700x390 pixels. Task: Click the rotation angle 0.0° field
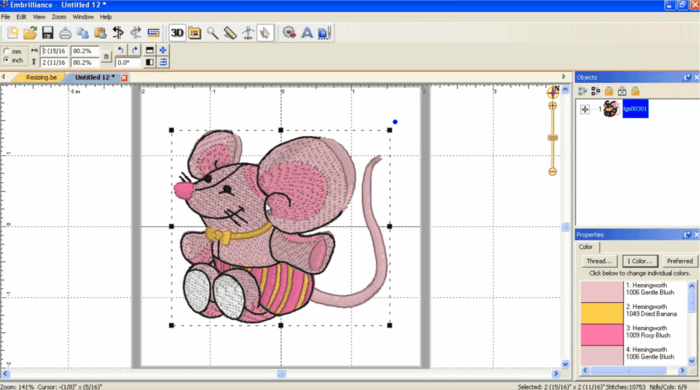(128, 62)
